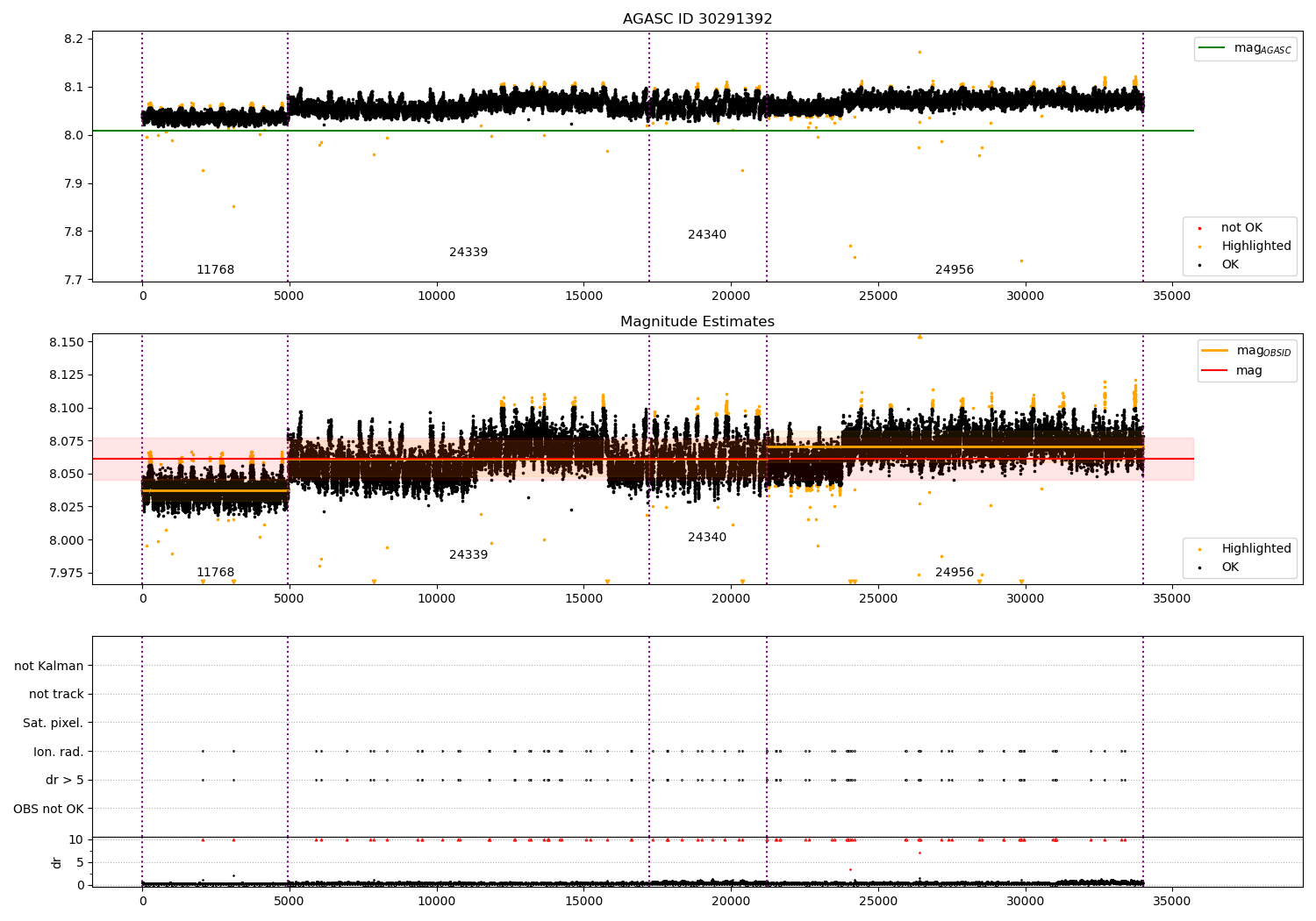Click the 'not track' row label
1316x921 pixels.
[x=56, y=694]
